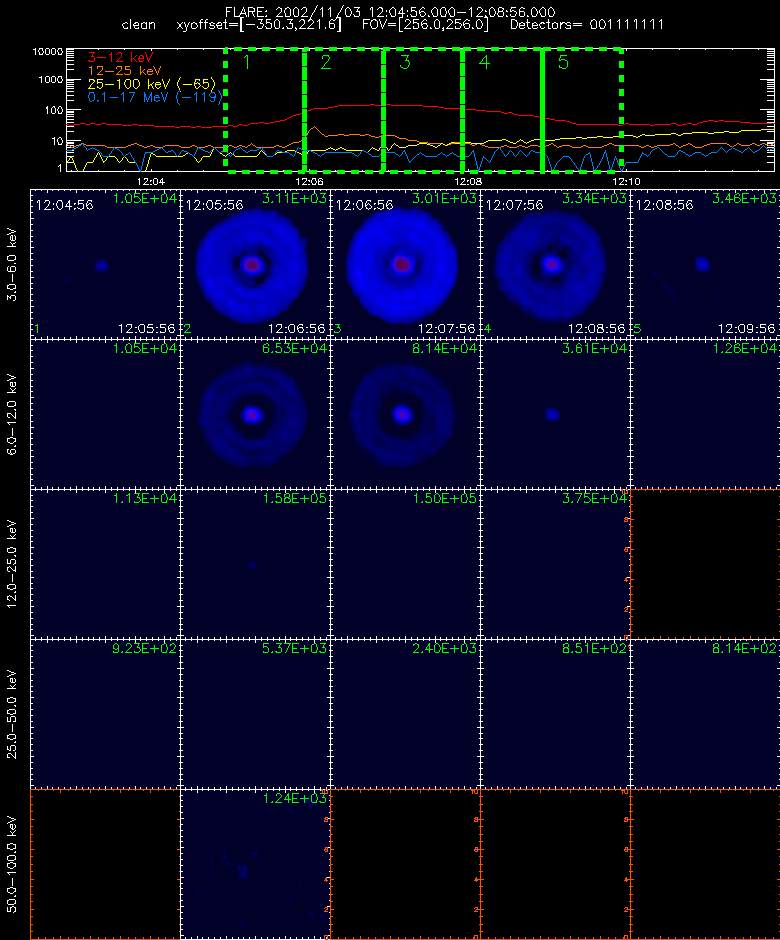The image size is (780, 940).
Task: Click the Detectors= 001111111 text
Action: coord(587,25)
